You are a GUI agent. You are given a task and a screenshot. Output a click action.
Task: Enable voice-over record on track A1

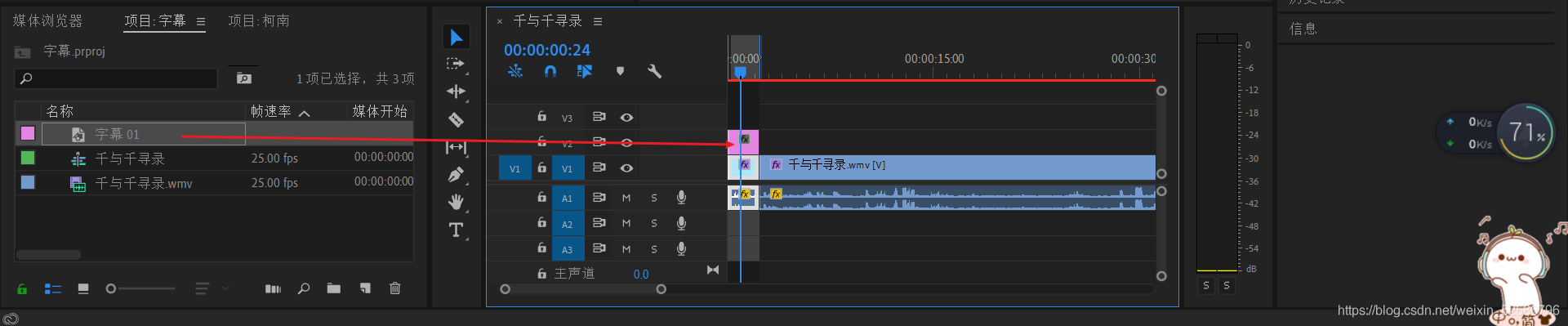click(681, 197)
